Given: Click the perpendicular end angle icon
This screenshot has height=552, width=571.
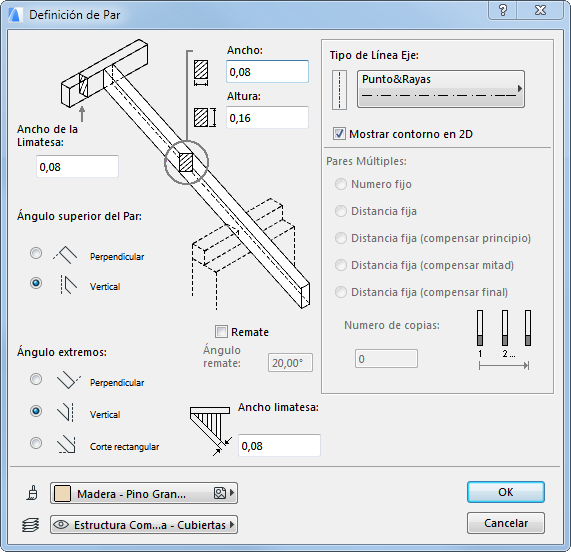Looking at the screenshot, I should pyautogui.click(x=68, y=380).
